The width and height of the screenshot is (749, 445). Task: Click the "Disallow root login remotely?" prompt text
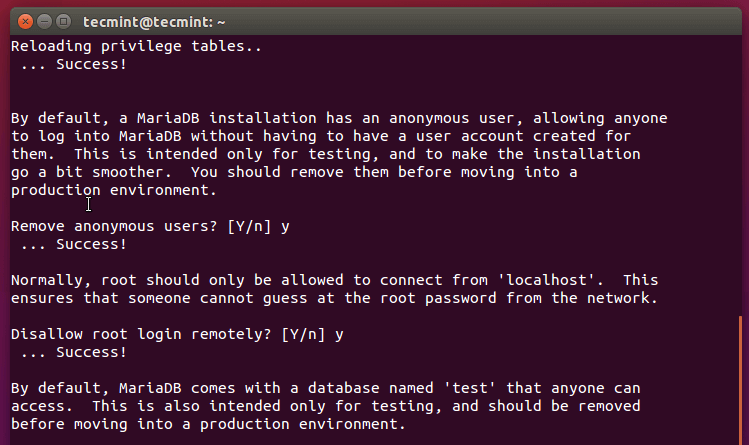tap(140, 334)
